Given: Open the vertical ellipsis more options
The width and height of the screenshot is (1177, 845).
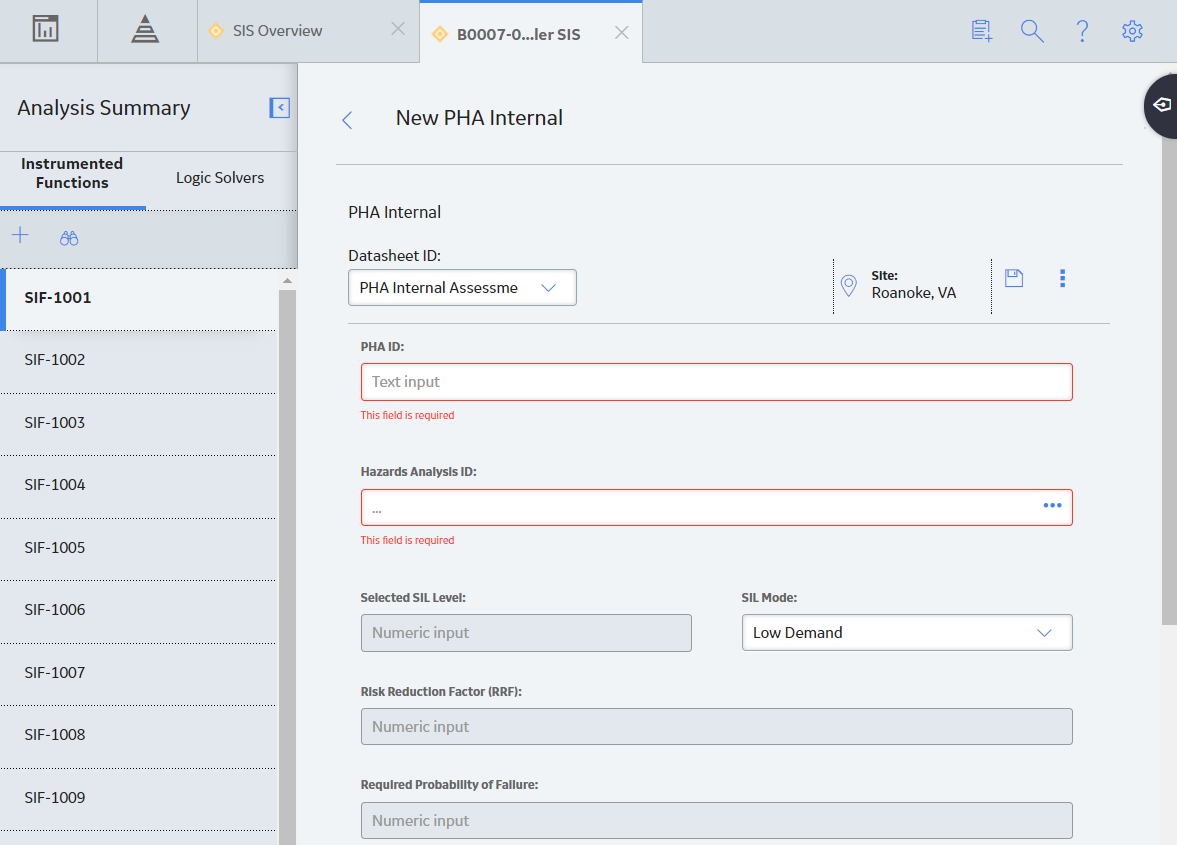Looking at the screenshot, I should (1062, 278).
